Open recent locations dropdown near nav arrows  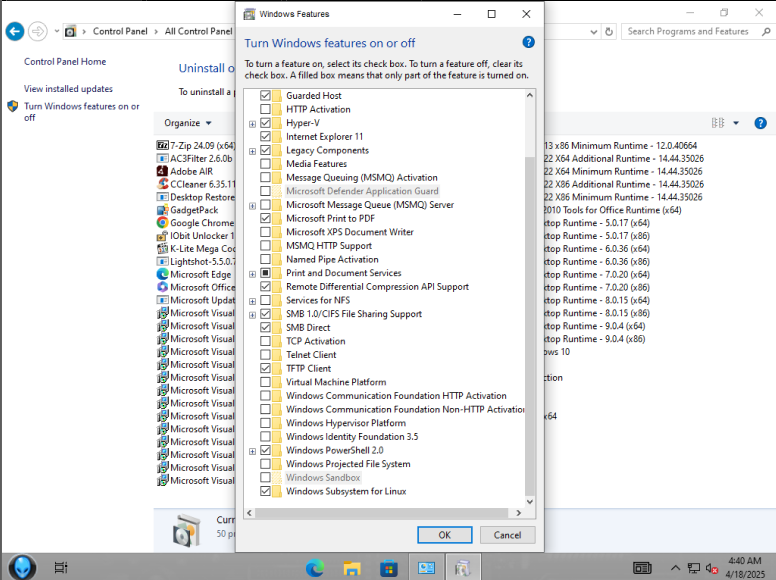click(56, 31)
